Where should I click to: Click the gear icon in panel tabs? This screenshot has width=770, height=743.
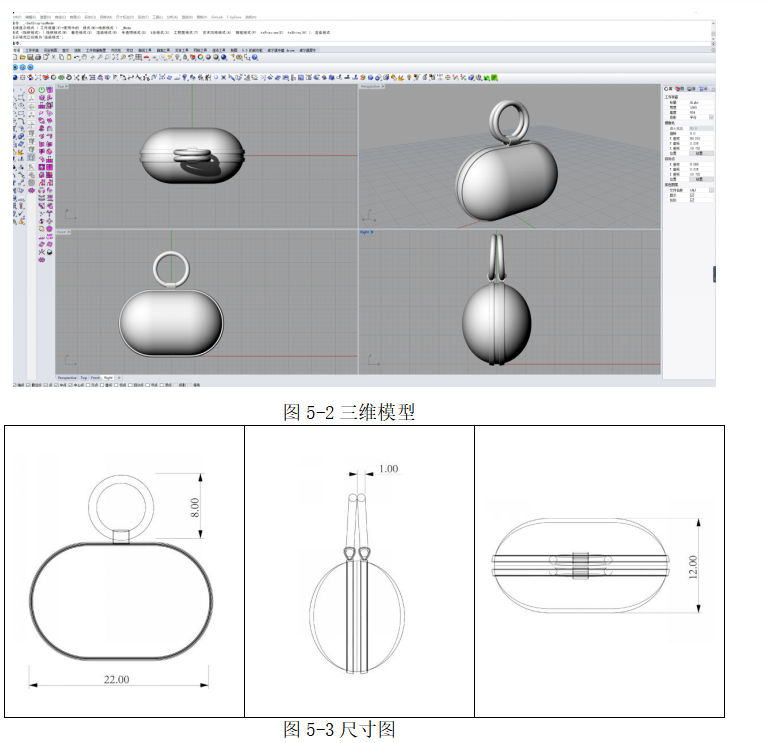tap(713, 89)
